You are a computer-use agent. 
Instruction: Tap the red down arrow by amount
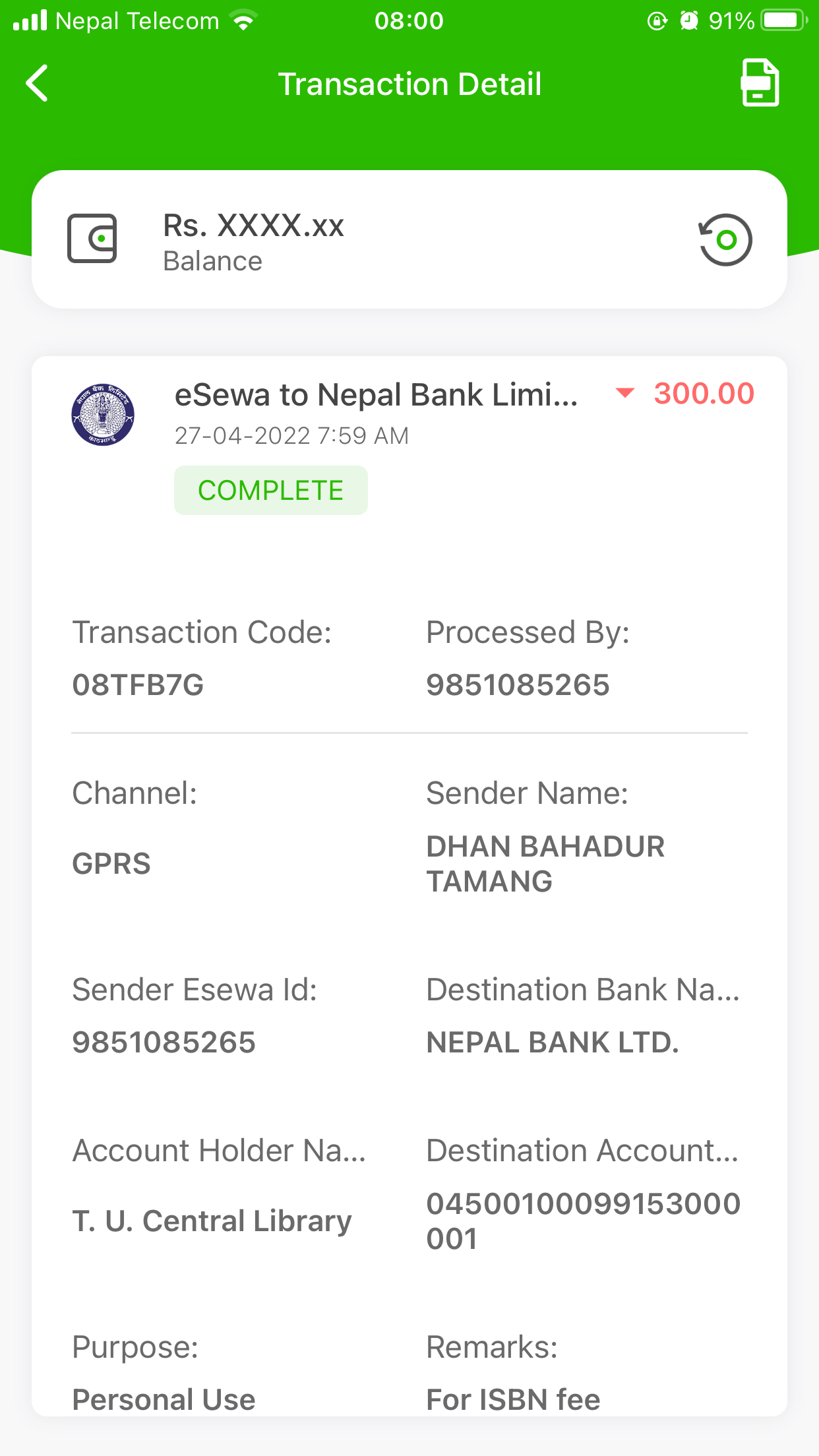[x=624, y=394]
